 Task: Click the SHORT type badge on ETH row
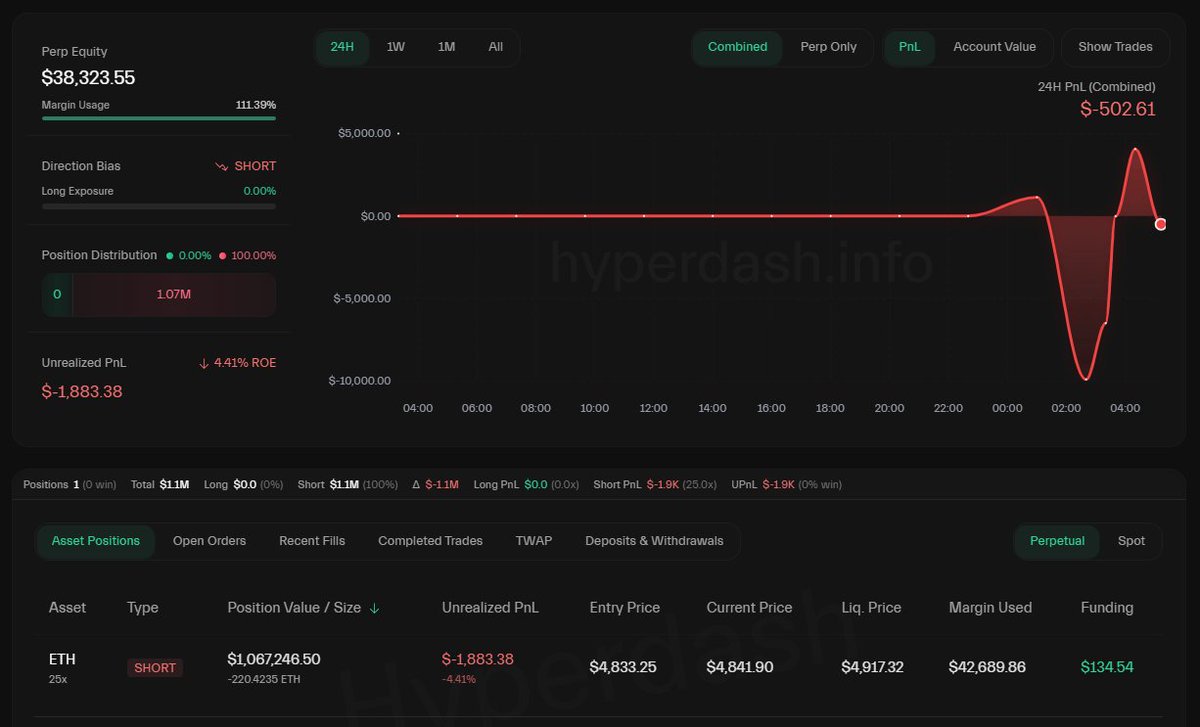click(x=155, y=668)
